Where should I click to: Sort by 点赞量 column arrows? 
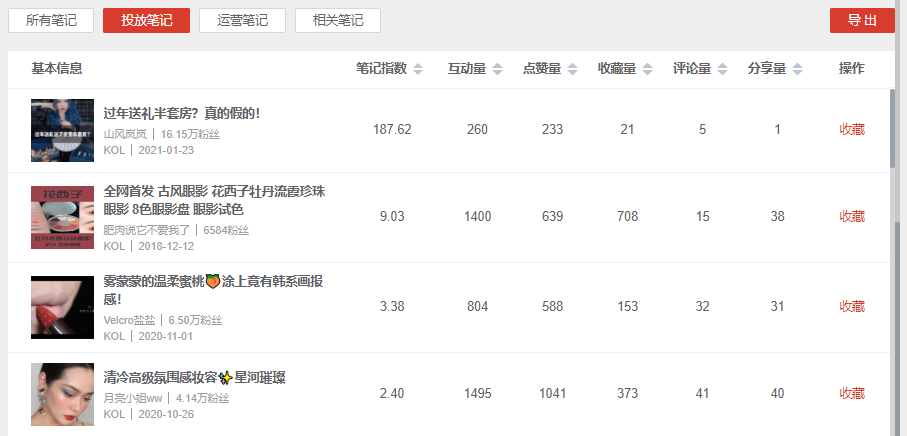click(x=572, y=69)
